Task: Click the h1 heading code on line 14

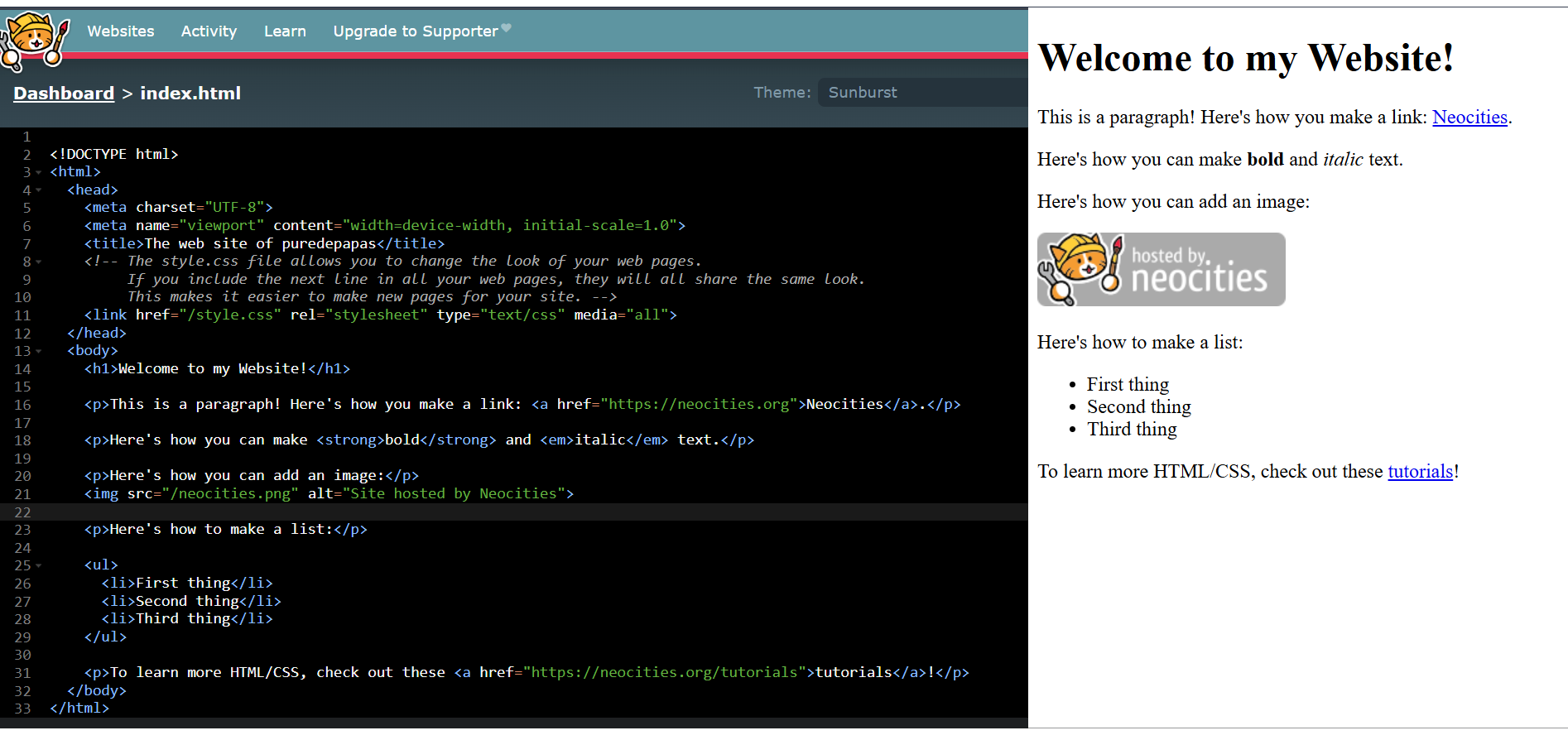Action: tap(217, 369)
